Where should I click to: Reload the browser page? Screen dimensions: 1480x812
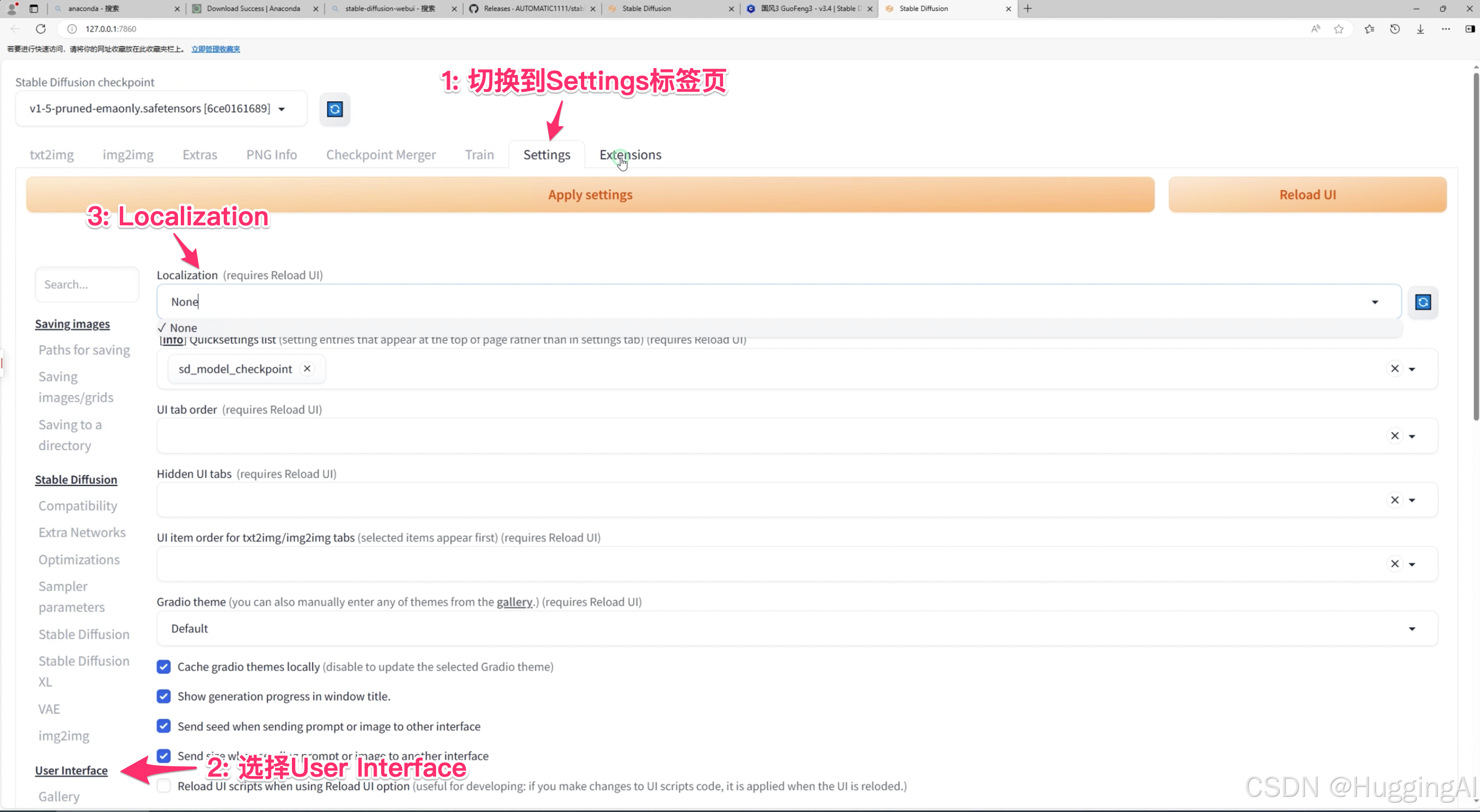click(41, 29)
